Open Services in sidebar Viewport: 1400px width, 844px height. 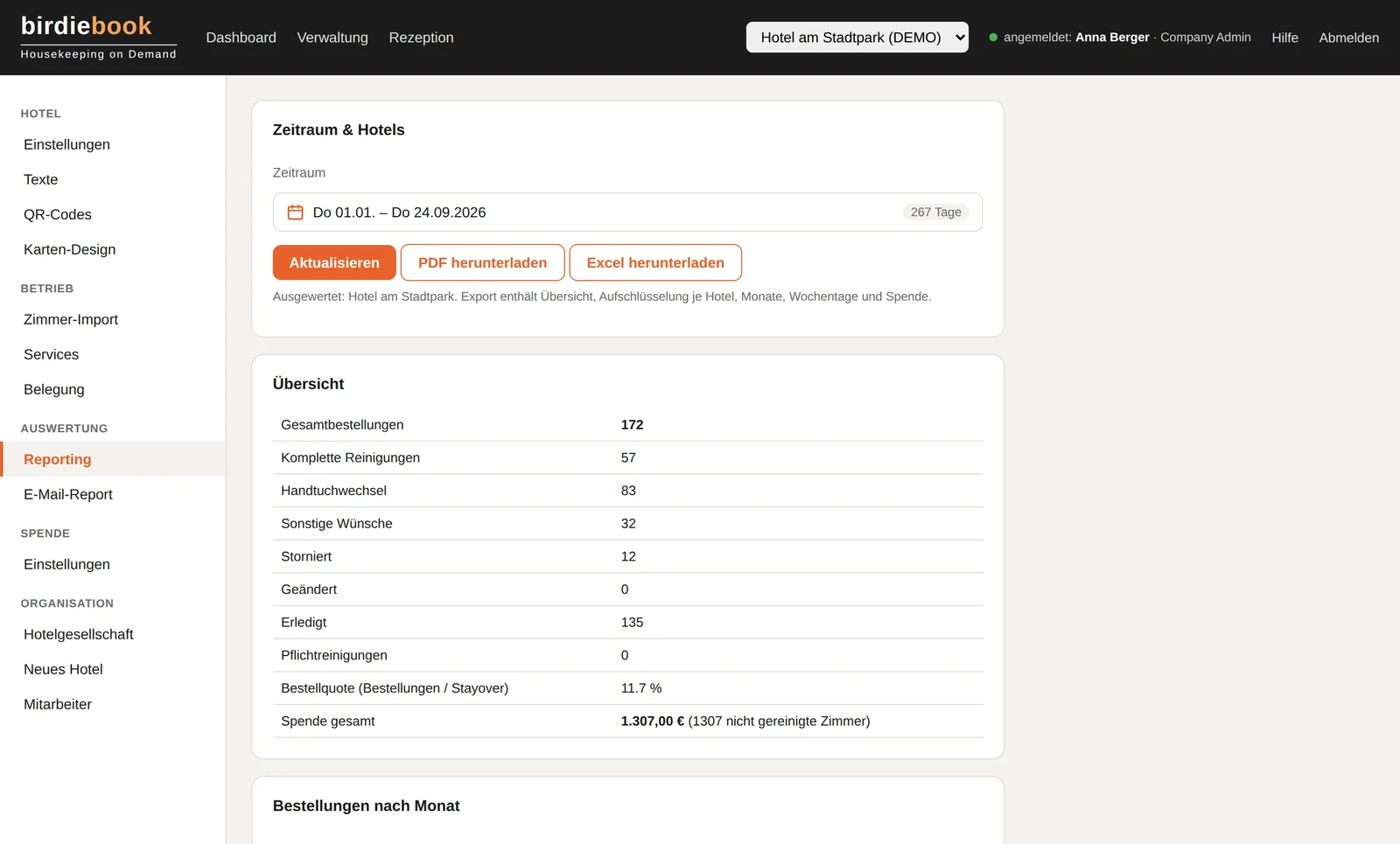click(x=113, y=354)
